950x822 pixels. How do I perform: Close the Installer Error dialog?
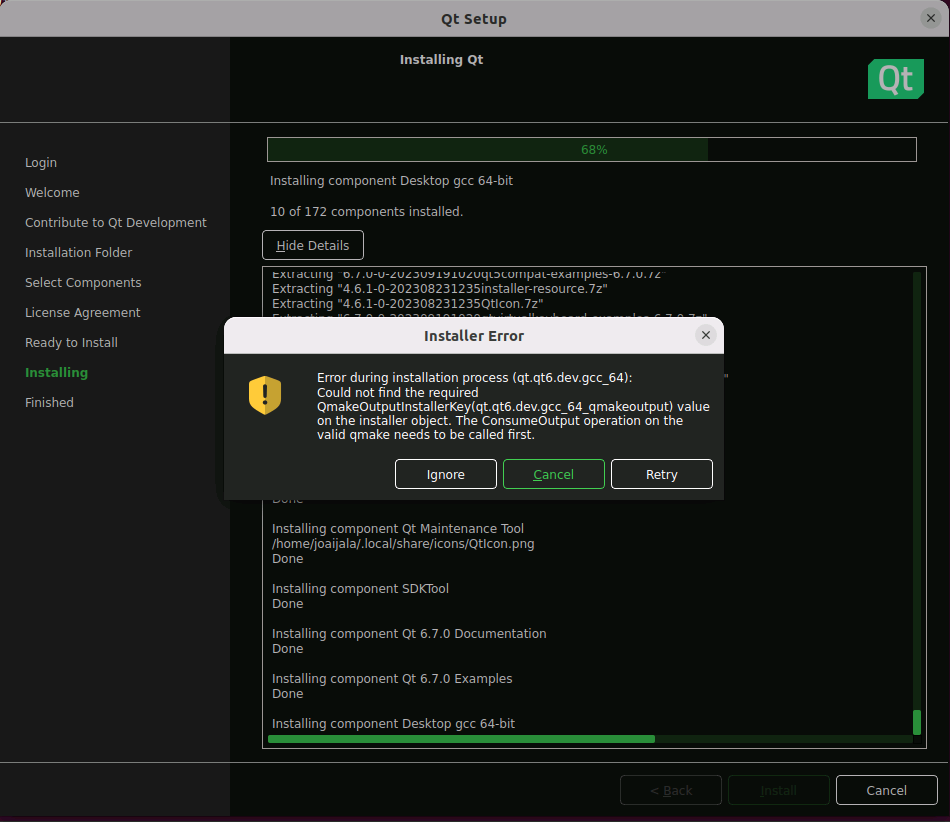pyautogui.click(x=705, y=335)
